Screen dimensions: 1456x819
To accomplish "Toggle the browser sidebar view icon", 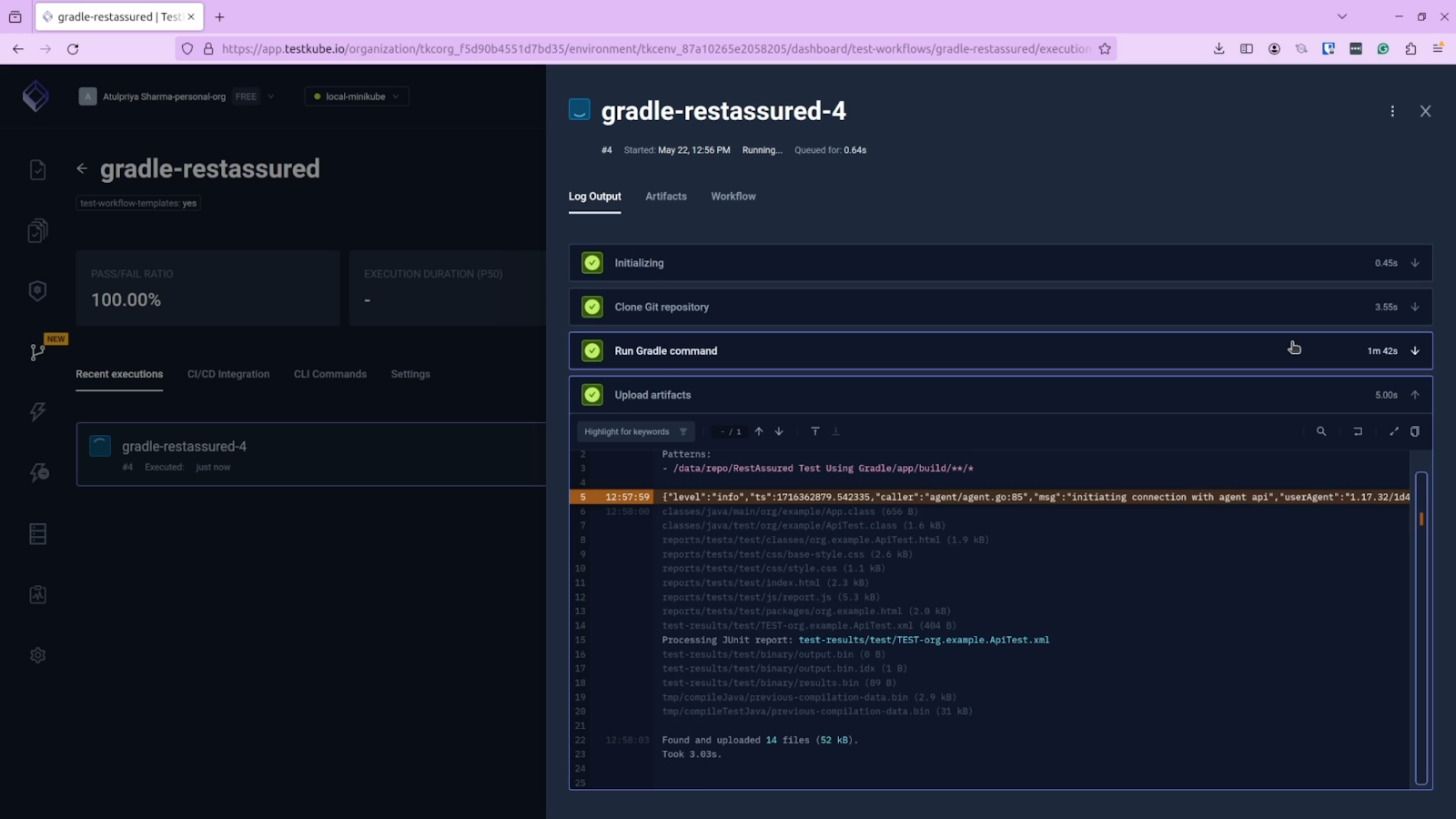I will coord(1247,49).
